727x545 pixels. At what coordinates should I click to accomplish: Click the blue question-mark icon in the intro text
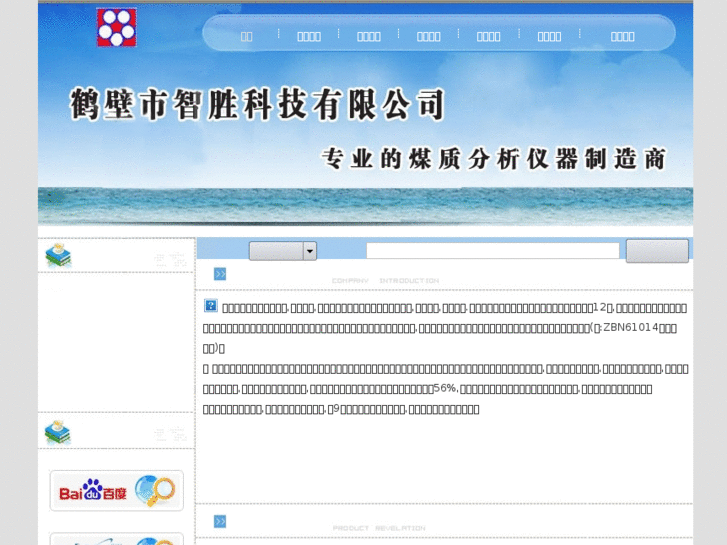click(210, 306)
